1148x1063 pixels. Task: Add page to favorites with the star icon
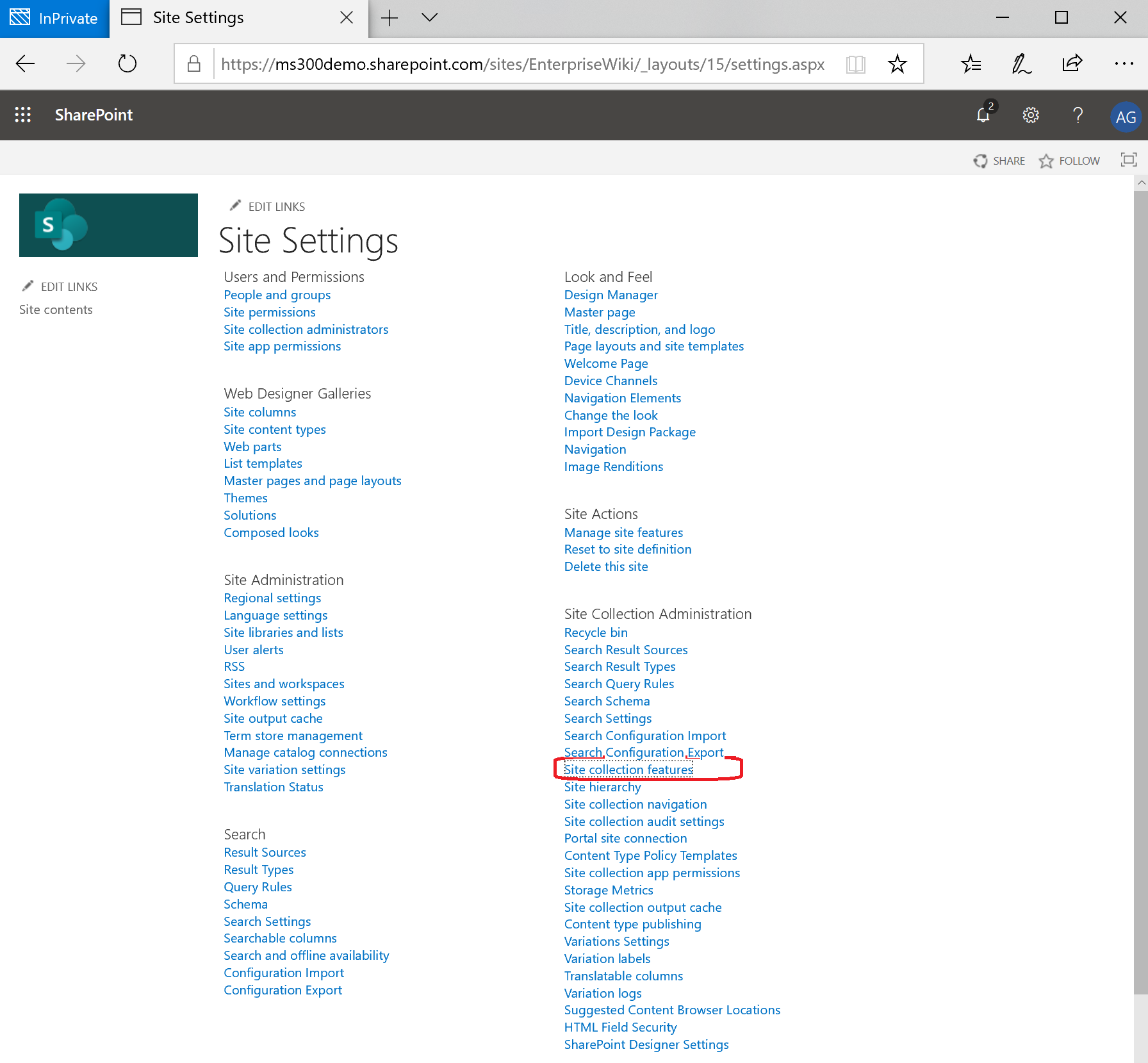[x=898, y=63]
